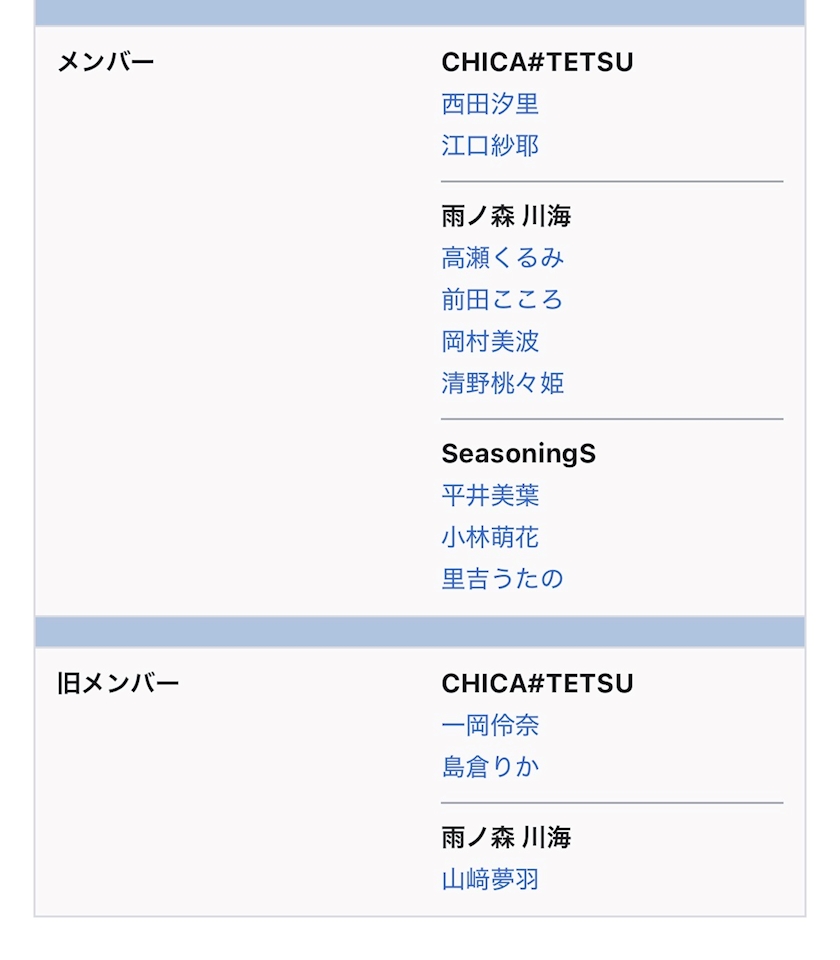Select CHICA#TETSU heading in the 旧メンバー section
This screenshot has width=840, height=960.
coord(537,683)
